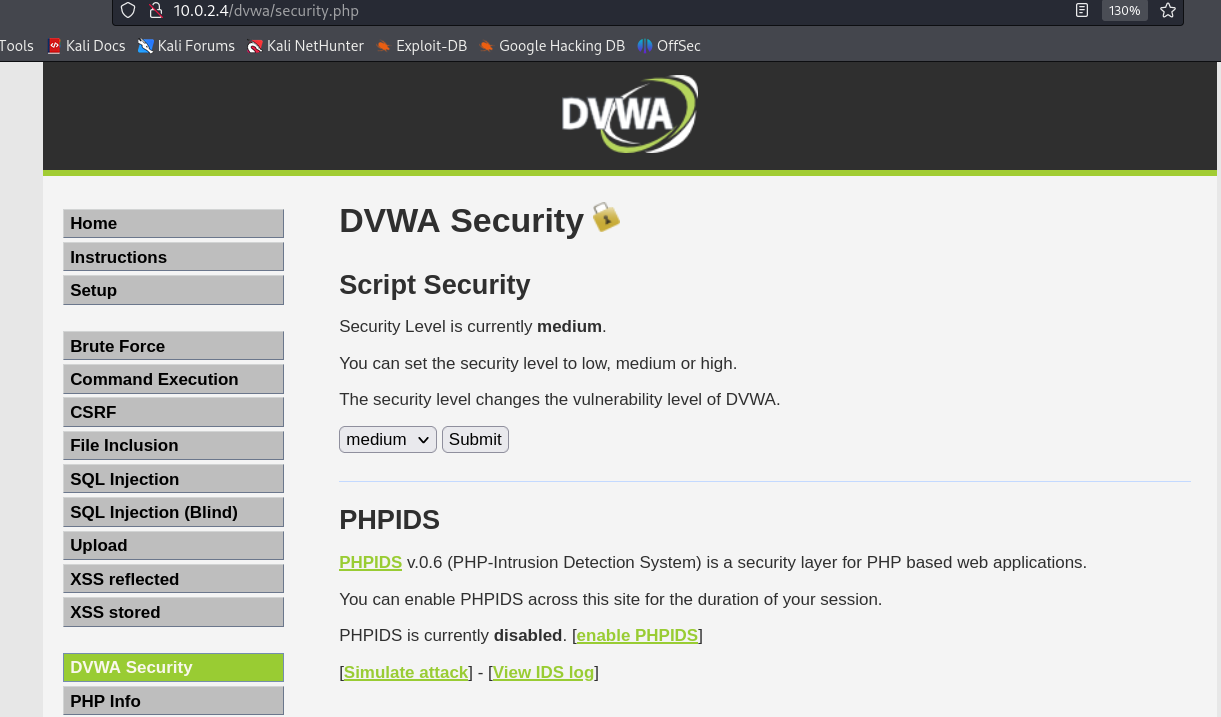
Task: Open the SQL Injection page
Action: point(173,479)
